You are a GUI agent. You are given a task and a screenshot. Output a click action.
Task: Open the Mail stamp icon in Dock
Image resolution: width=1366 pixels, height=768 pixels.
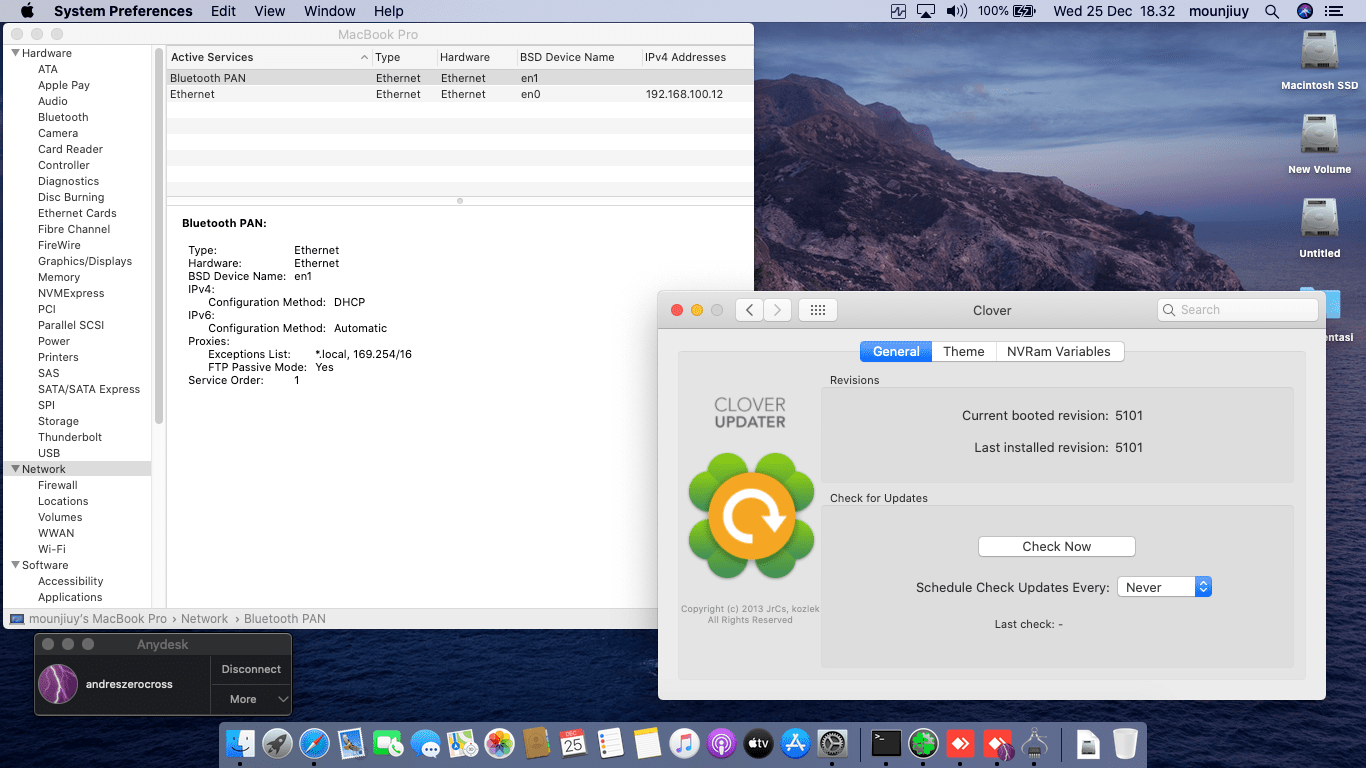coord(351,743)
